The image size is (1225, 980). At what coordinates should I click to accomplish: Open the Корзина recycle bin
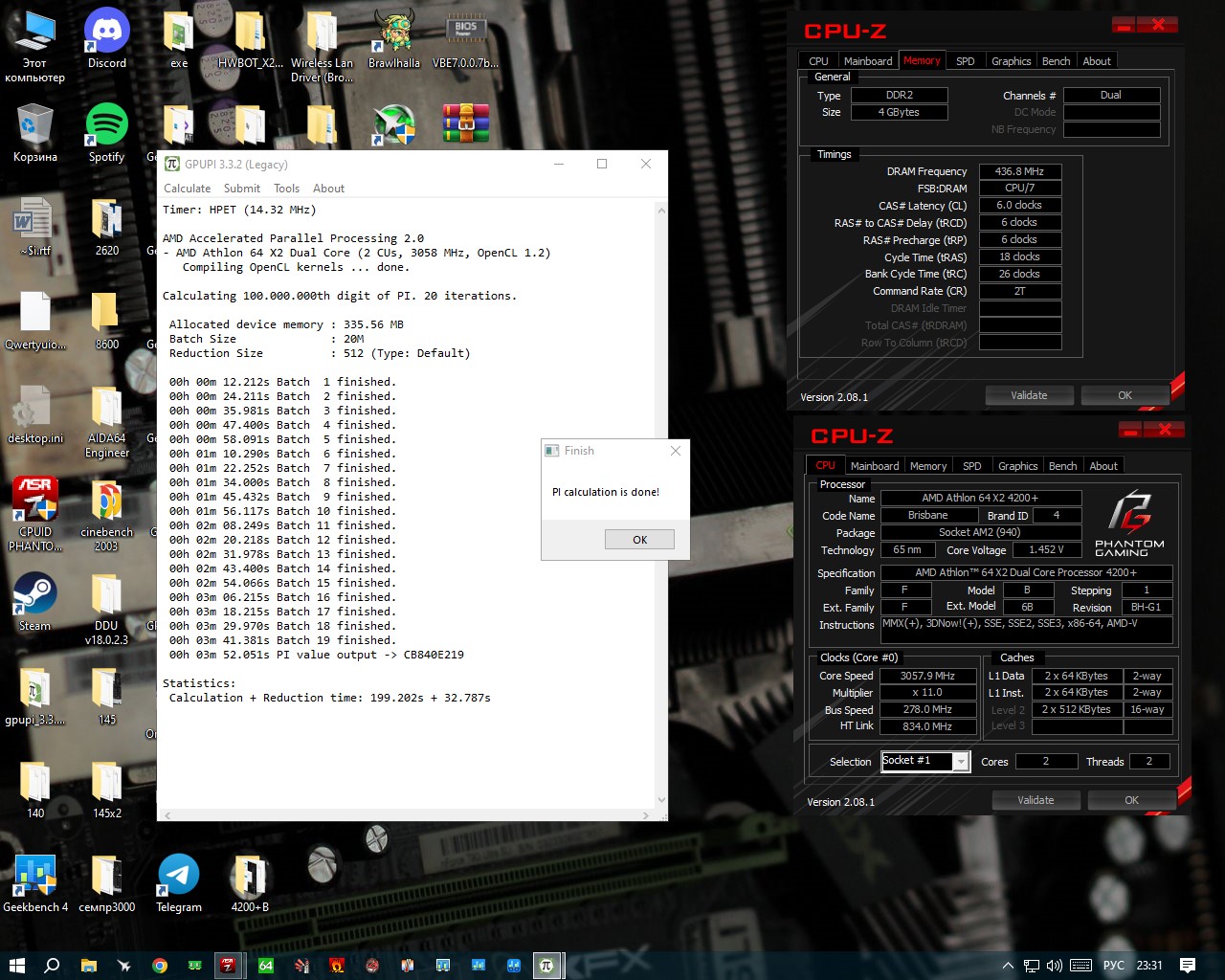click(x=34, y=133)
